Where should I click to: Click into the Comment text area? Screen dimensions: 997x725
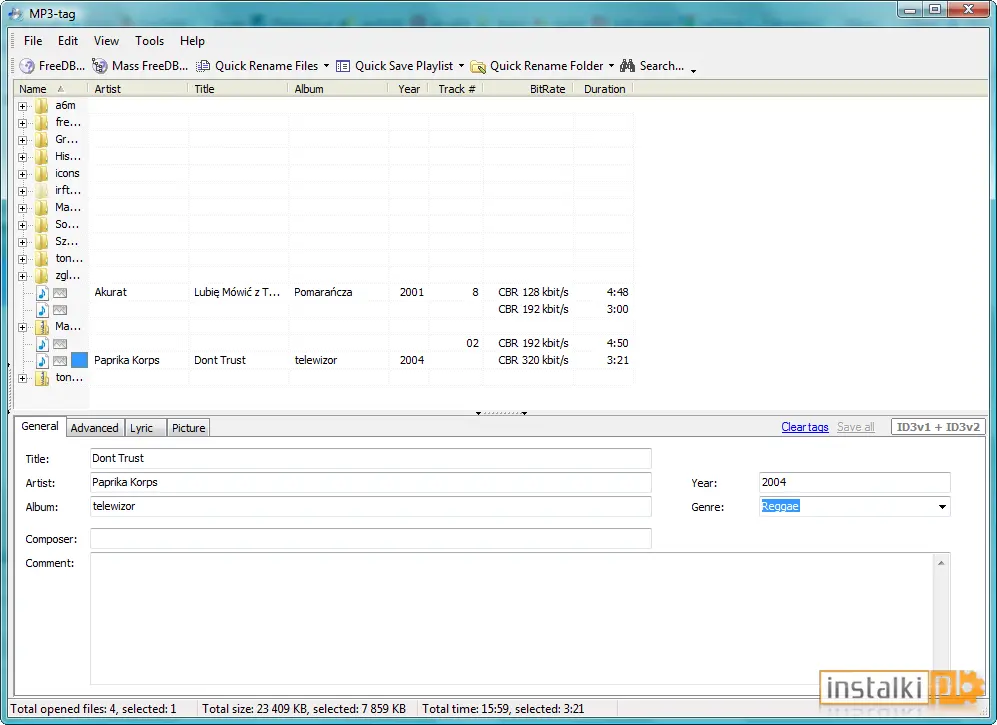(x=512, y=619)
